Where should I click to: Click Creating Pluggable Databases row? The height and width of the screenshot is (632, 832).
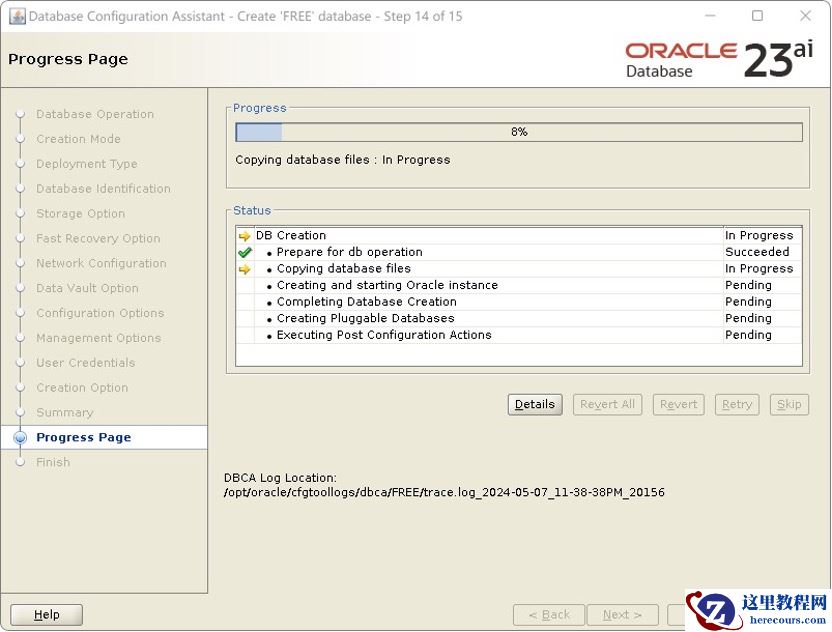click(519, 318)
